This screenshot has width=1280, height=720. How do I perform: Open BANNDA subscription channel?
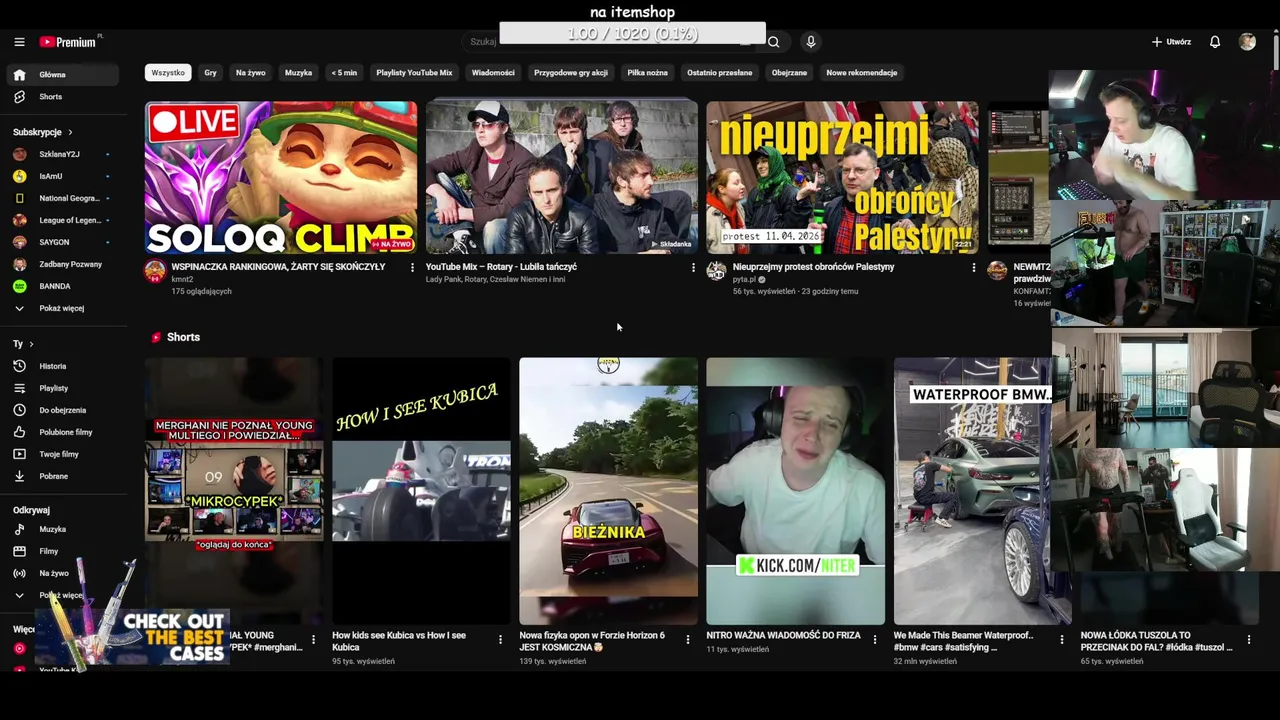[x=63, y=286]
